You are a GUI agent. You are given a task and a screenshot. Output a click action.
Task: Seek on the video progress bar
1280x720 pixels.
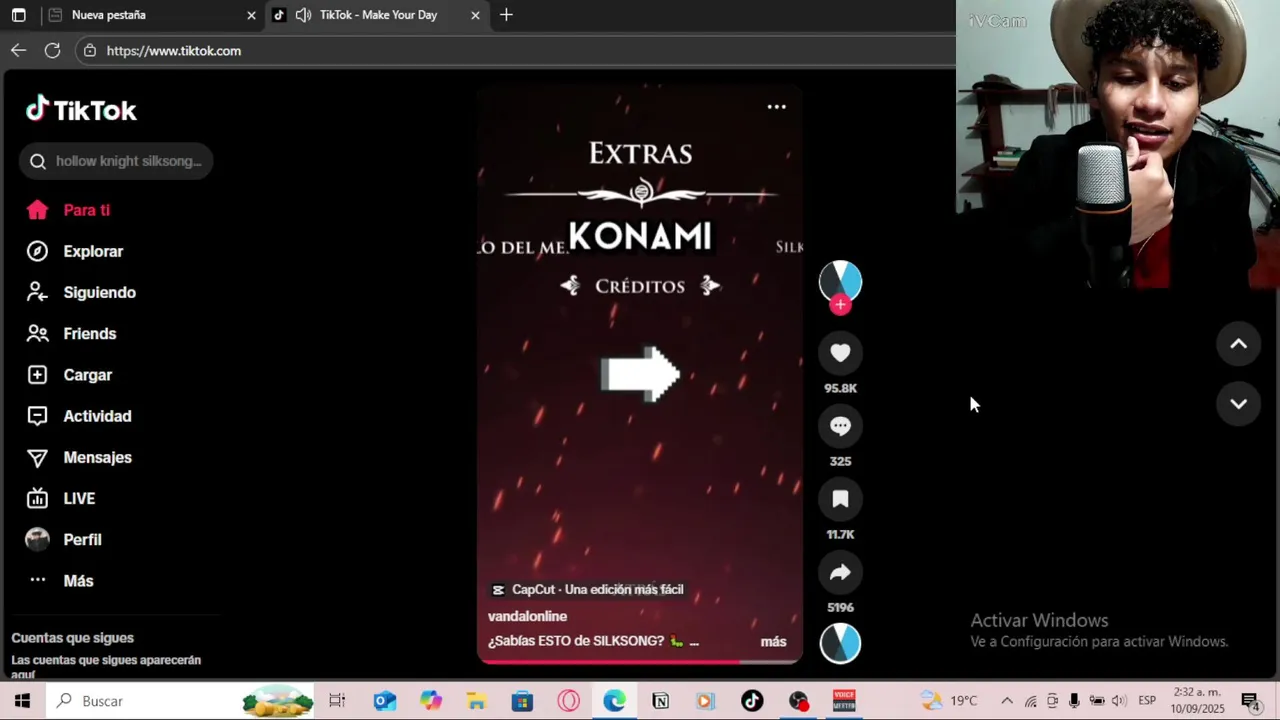640,660
